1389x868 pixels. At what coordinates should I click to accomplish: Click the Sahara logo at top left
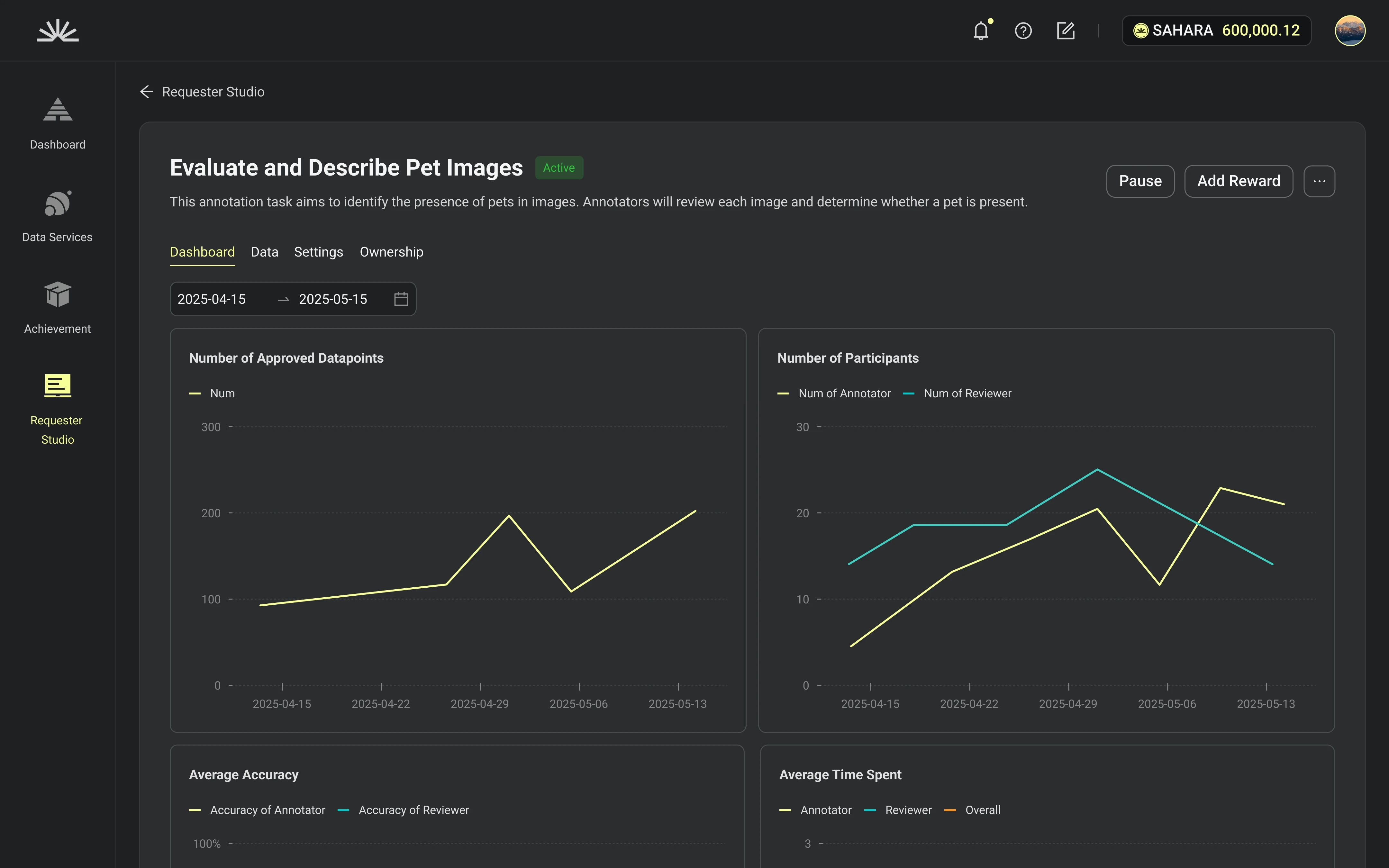(58, 31)
